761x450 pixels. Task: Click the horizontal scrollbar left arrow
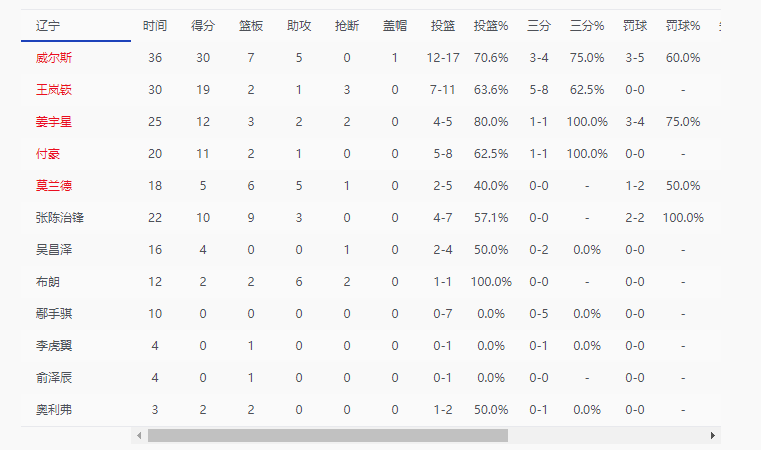(139, 436)
